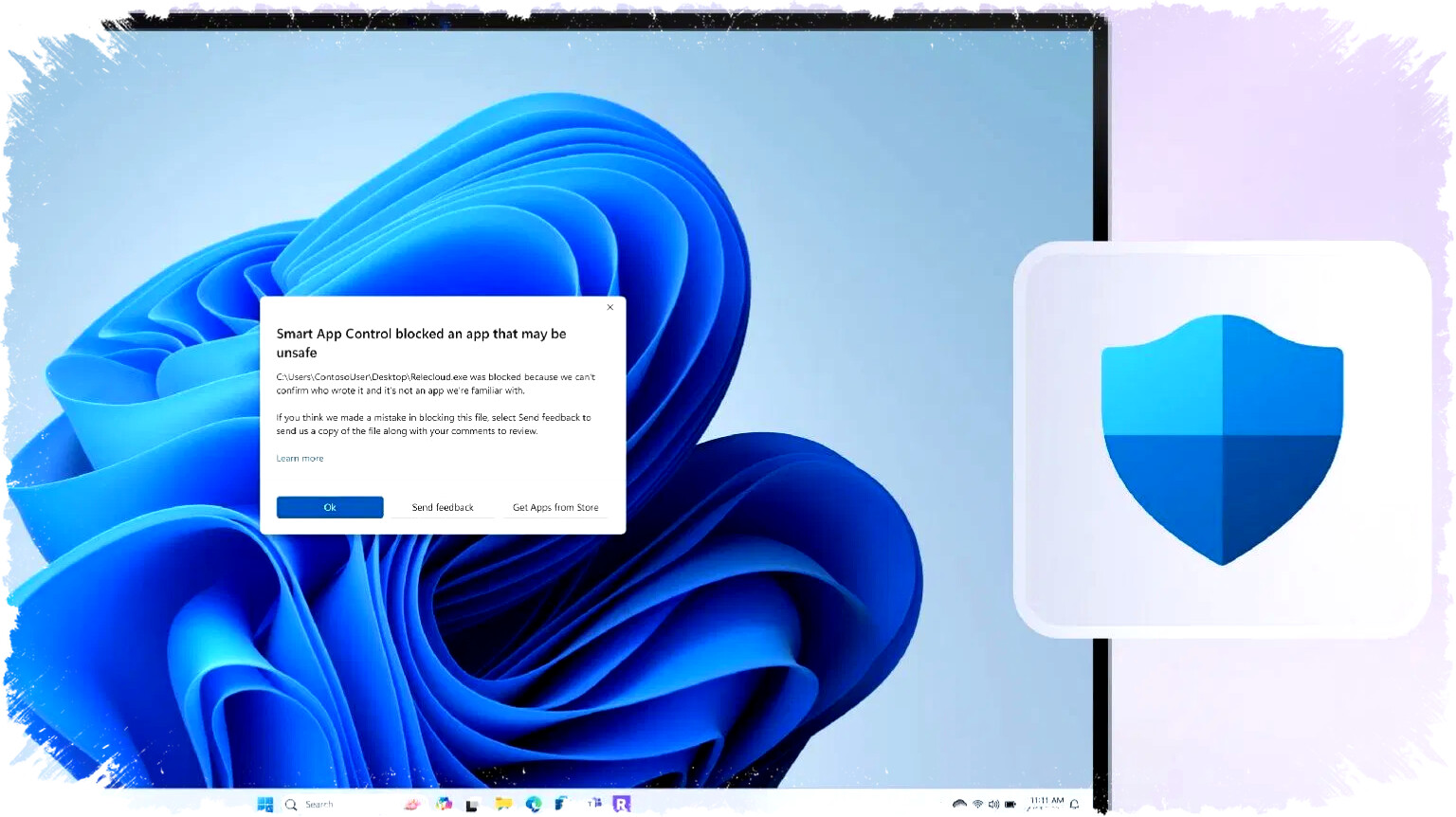
Task: Click the Wi-Fi network tray icon
Action: pyautogui.click(x=977, y=804)
